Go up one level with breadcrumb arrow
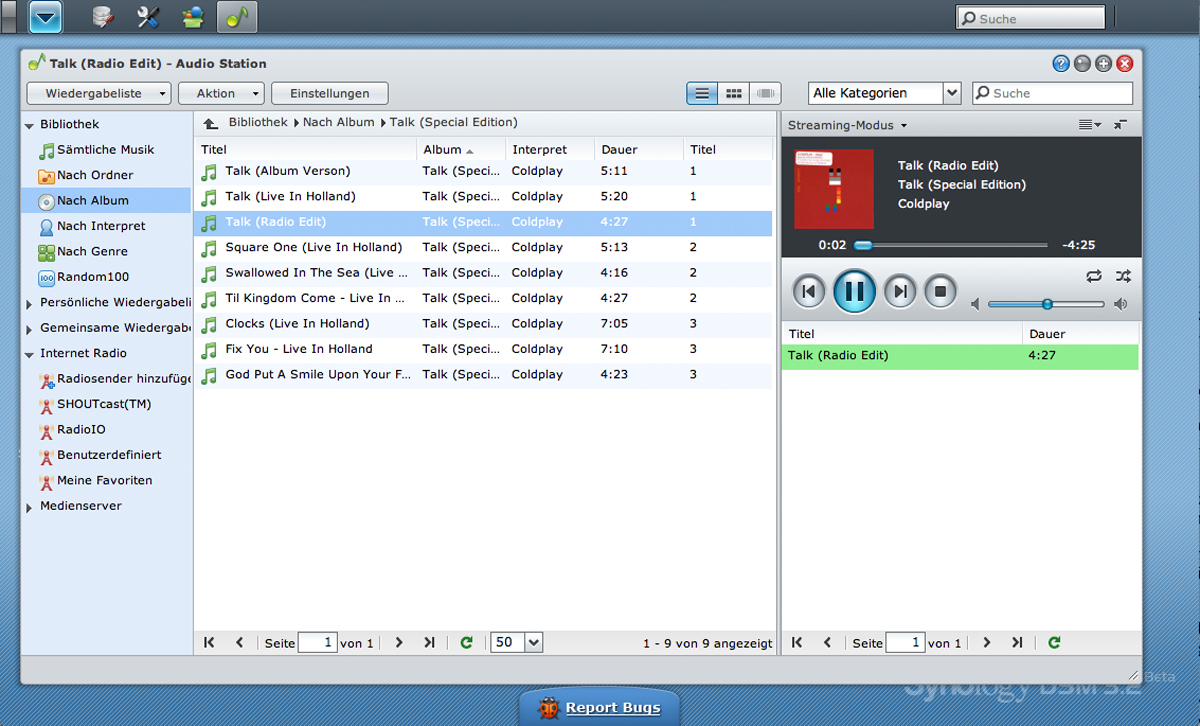 pos(210,123)
